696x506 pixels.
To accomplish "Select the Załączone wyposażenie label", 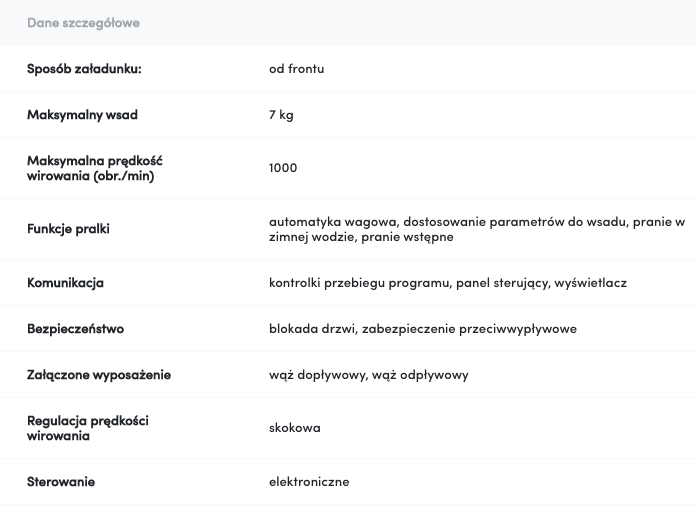I will coord(99,375).
